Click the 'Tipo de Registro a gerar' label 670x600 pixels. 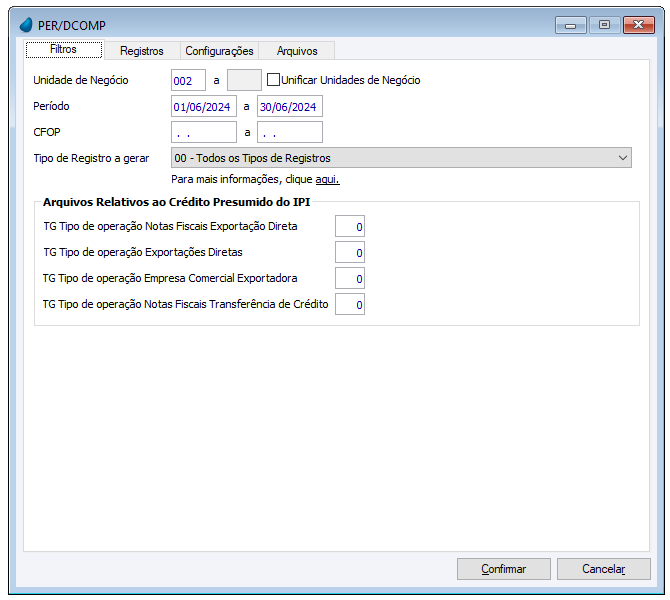point(91,159)
